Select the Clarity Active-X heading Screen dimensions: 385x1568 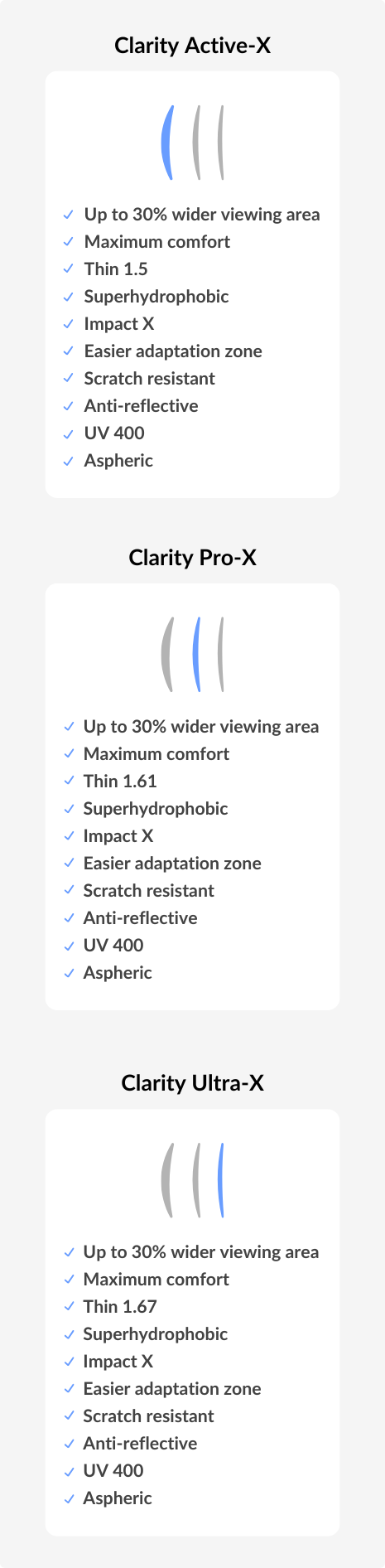pos(192,46)
